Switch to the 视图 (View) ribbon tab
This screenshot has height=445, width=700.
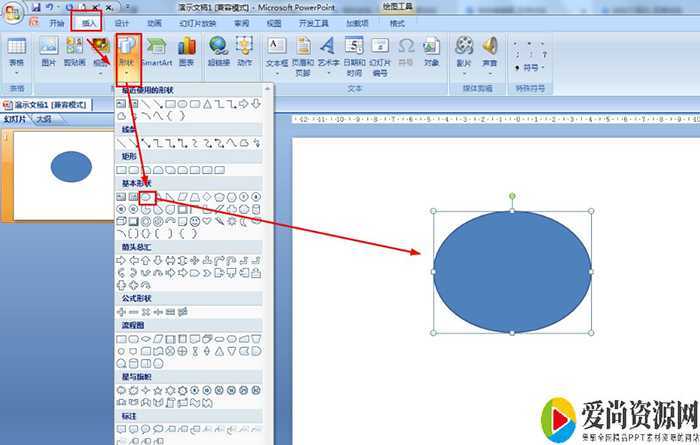pos(274,23)
